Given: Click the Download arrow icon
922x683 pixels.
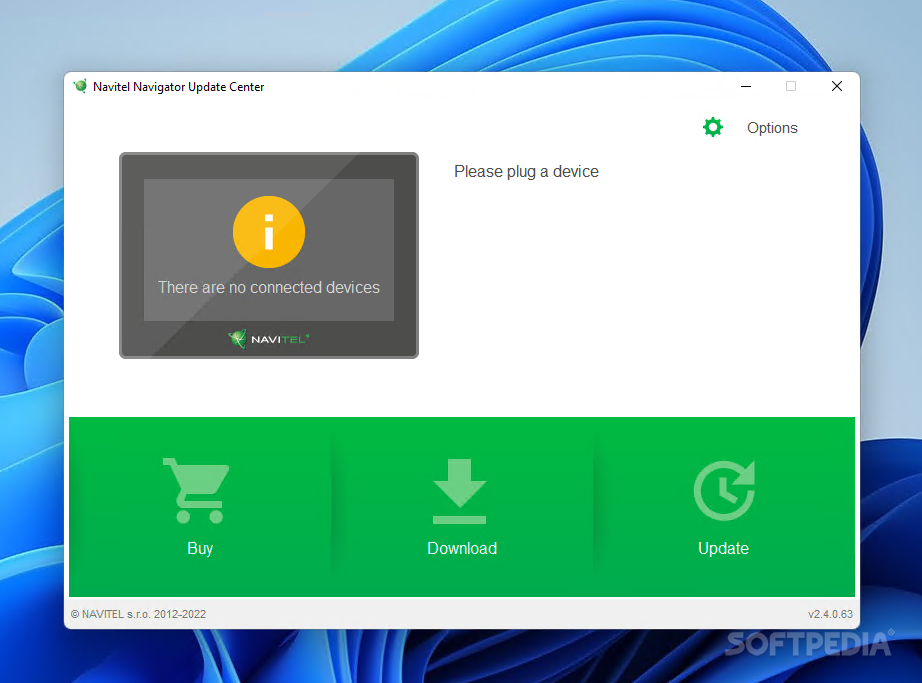Looking at the screenshot, I should pyautogui.click(x=460, y=491).
